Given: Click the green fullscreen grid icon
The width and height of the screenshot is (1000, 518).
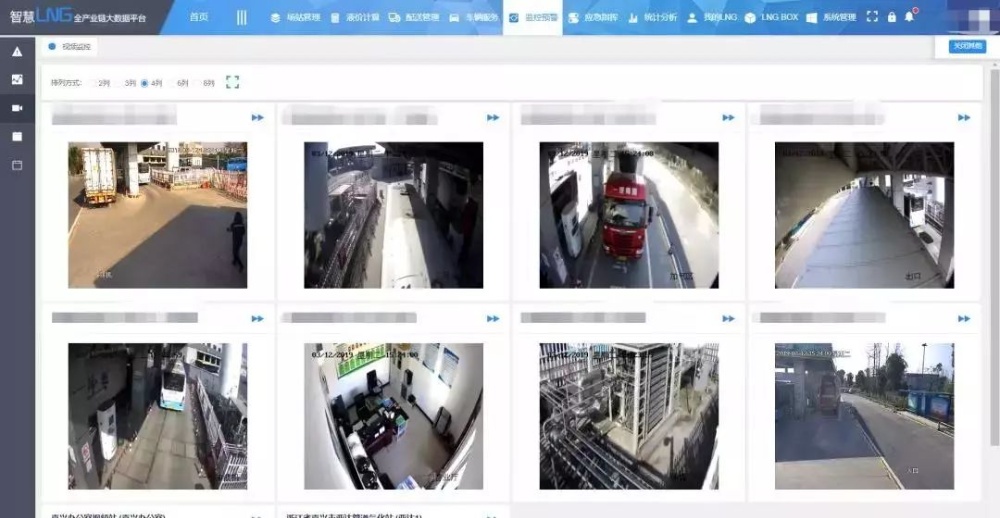Looking at the screenshot, I should pyautogui.click(x=233, y=82).
